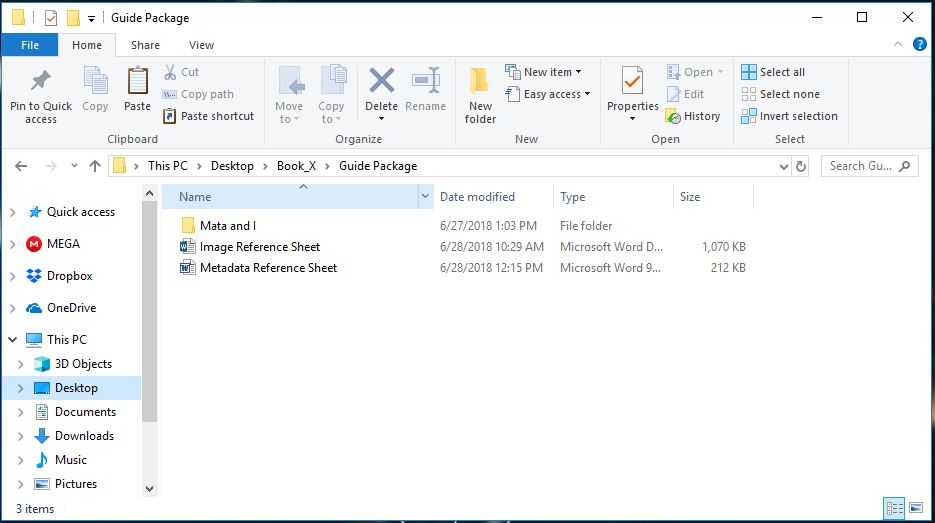
Task: Click Move to in Organize group
Action: click(289, 95)
